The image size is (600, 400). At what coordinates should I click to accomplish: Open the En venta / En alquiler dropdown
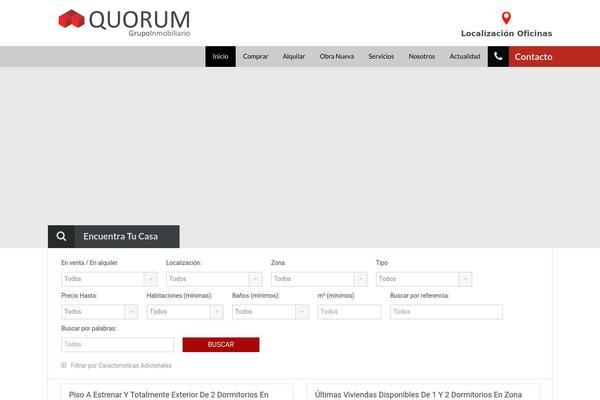(x=109, y=279)
